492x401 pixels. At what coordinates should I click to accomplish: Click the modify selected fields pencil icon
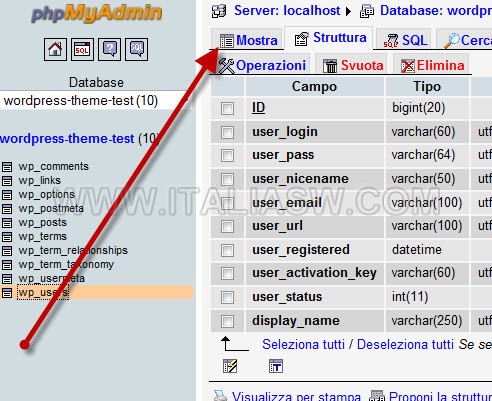click(230, 366)
